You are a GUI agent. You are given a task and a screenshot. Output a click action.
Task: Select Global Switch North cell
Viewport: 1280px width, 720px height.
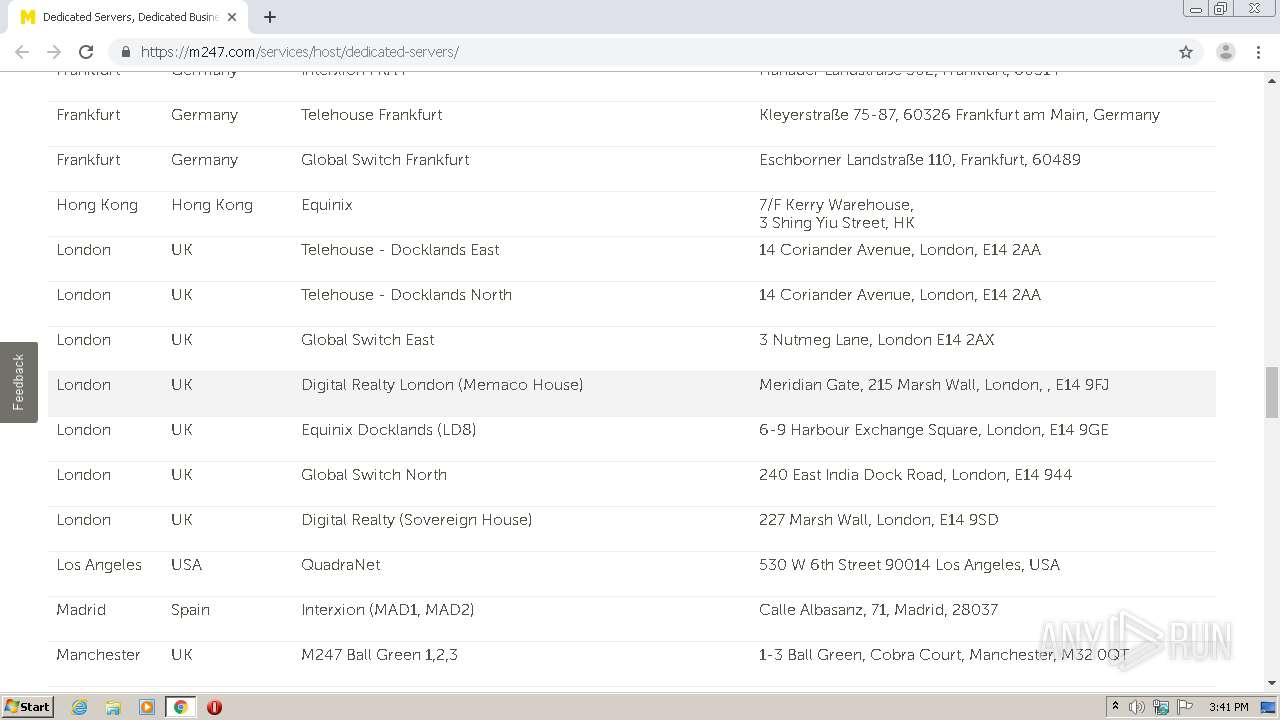click(374, 475)
